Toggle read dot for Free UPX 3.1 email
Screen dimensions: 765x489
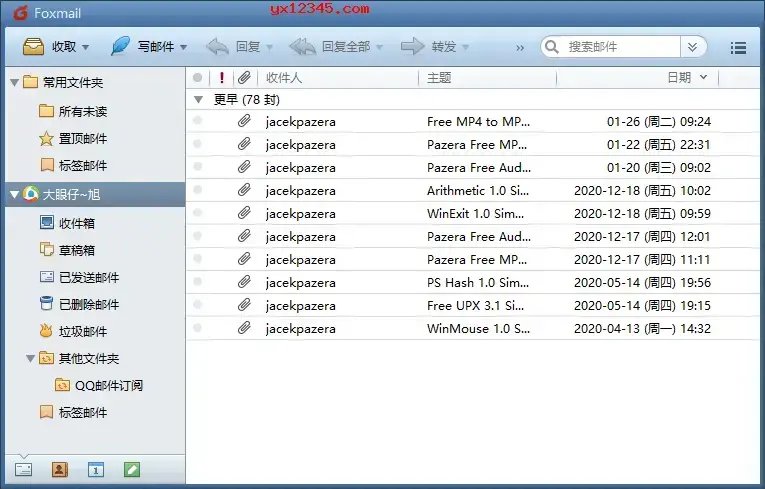[x=197, y=305]
